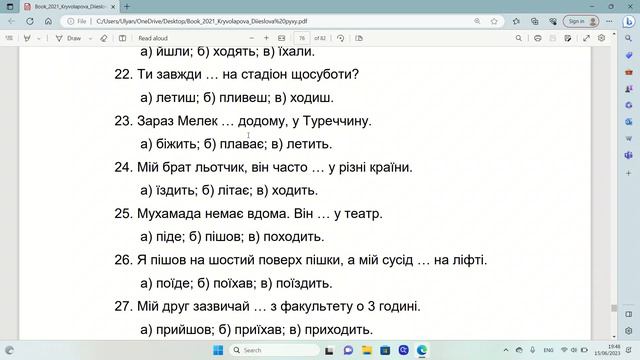Open a new browser tab

pyautogui.click(x=127, y=7)
